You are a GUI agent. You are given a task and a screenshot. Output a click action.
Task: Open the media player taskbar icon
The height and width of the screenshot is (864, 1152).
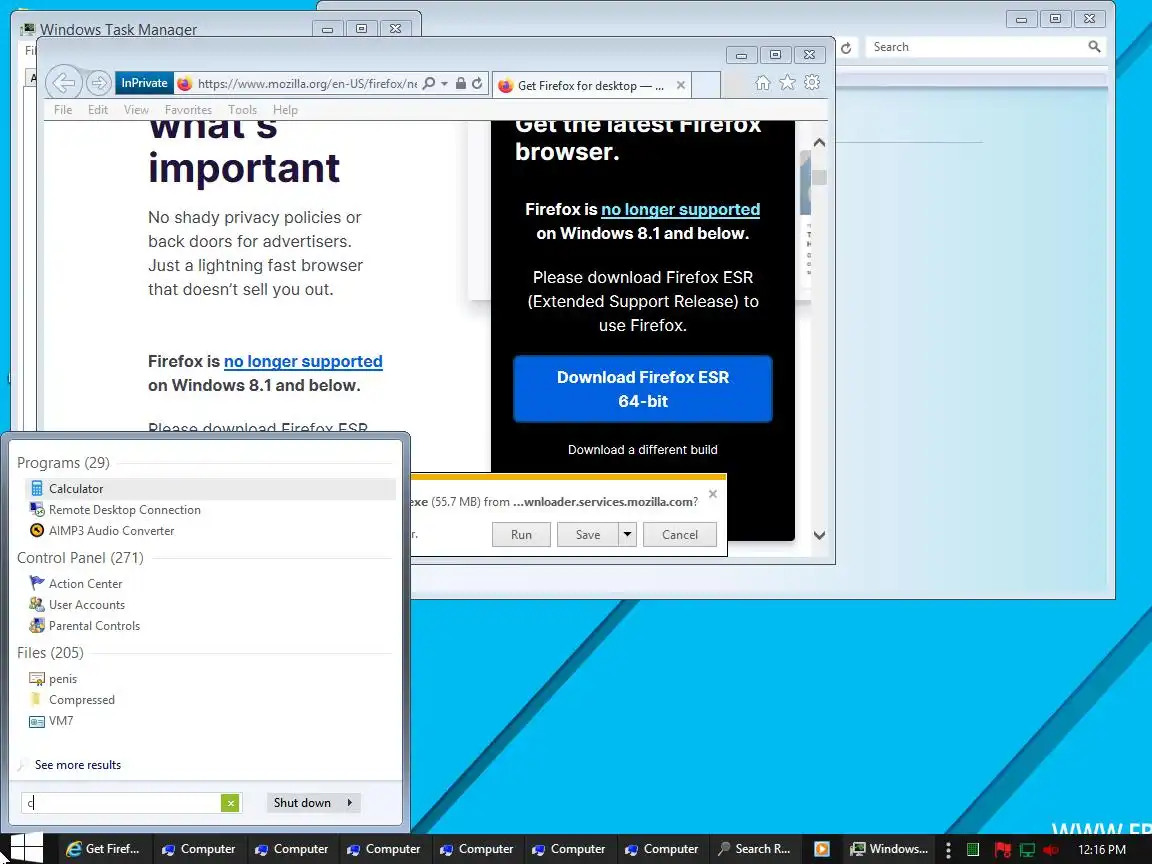coord(821,849)
